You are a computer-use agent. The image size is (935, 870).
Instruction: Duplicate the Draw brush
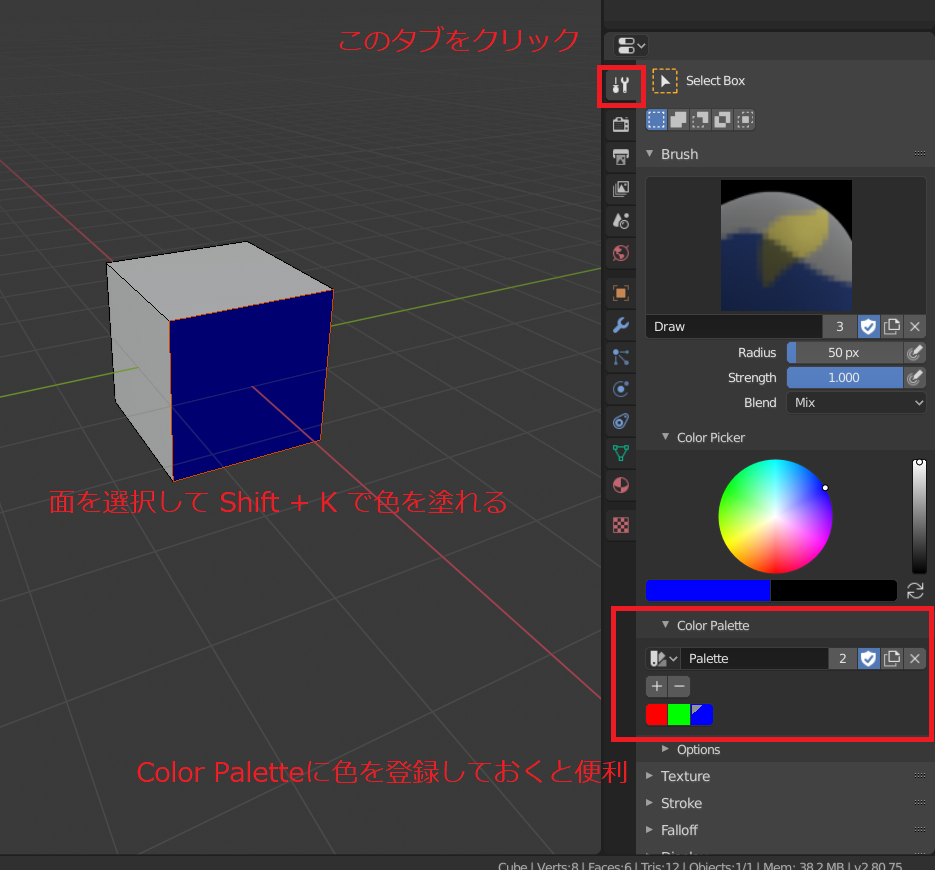coord(892,327)
